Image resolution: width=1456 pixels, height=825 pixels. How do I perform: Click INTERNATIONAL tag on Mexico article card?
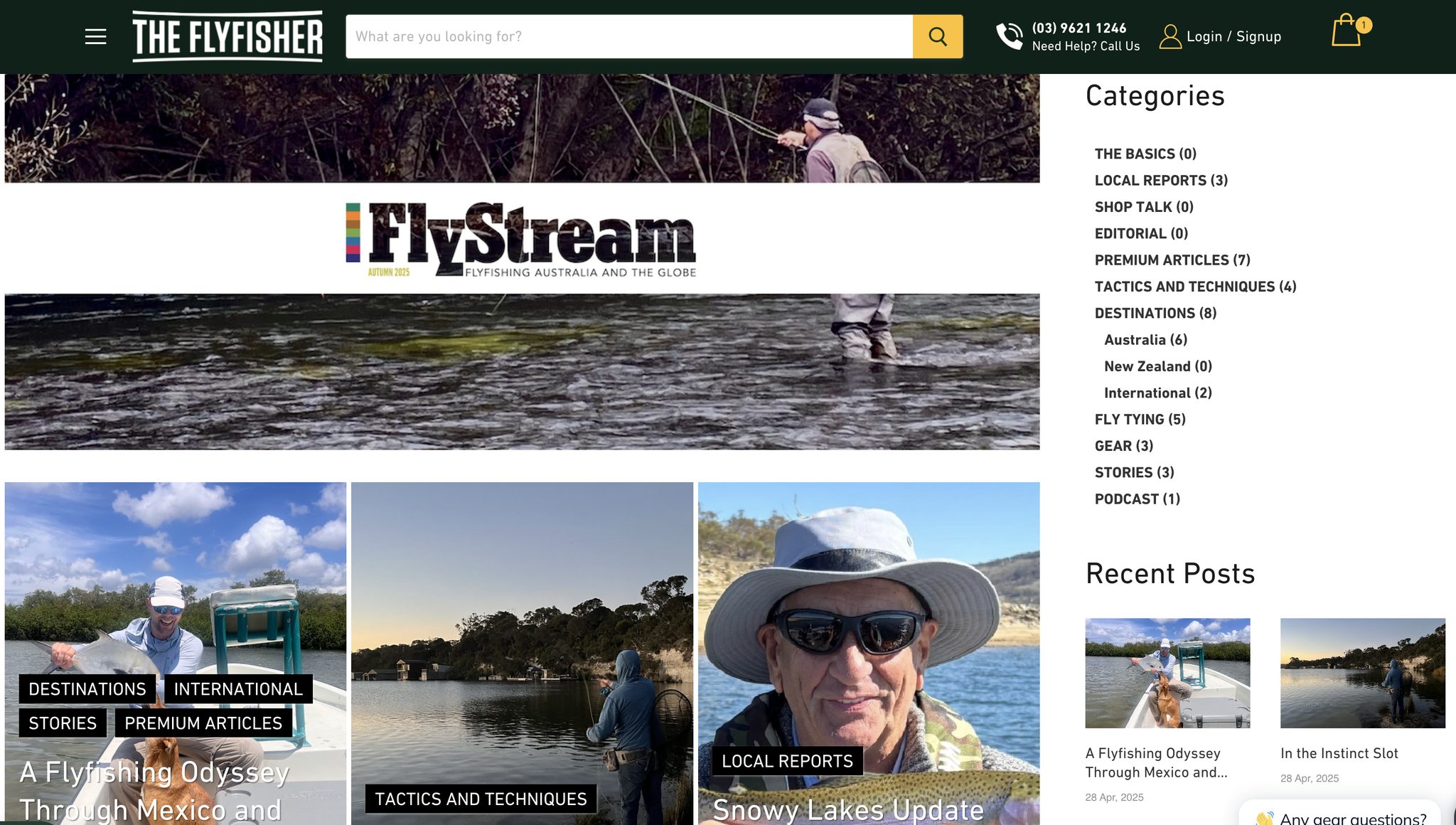coord(238,689)
